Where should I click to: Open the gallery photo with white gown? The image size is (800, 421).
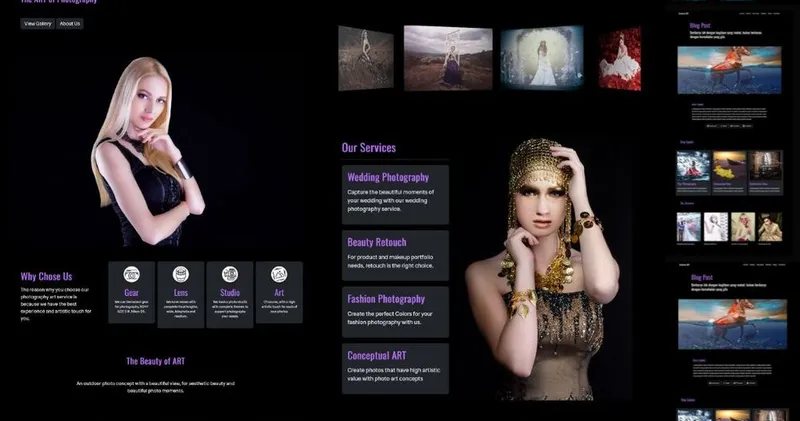[x=541, y=57]
